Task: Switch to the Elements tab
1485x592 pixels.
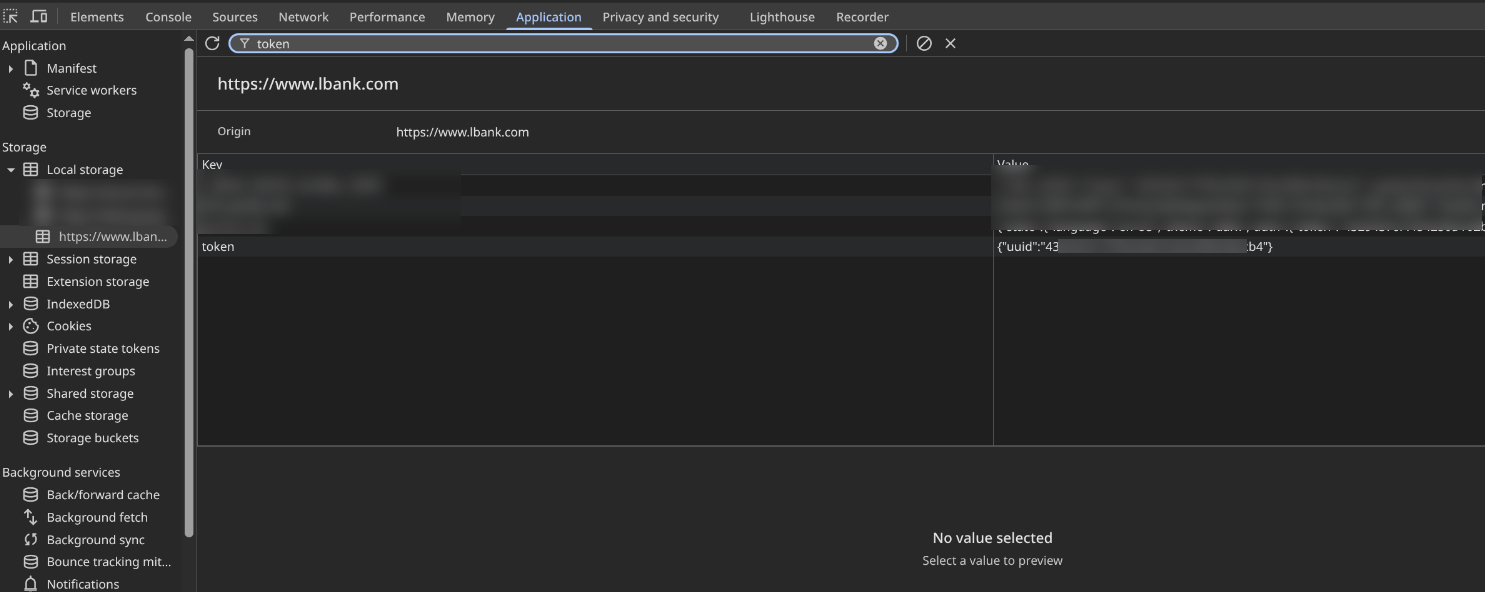Action: tap(97, 17)
